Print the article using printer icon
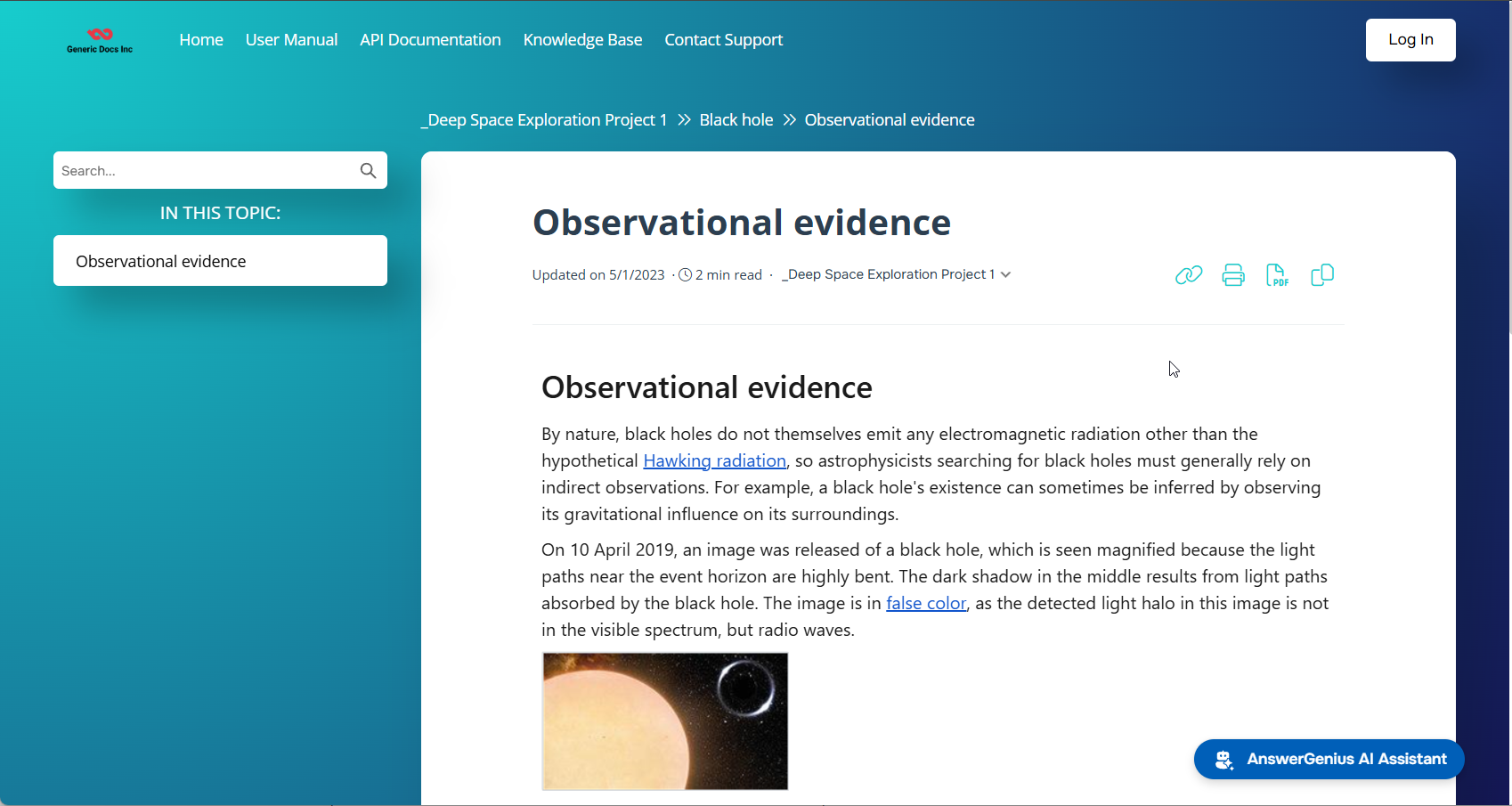 1233,275
